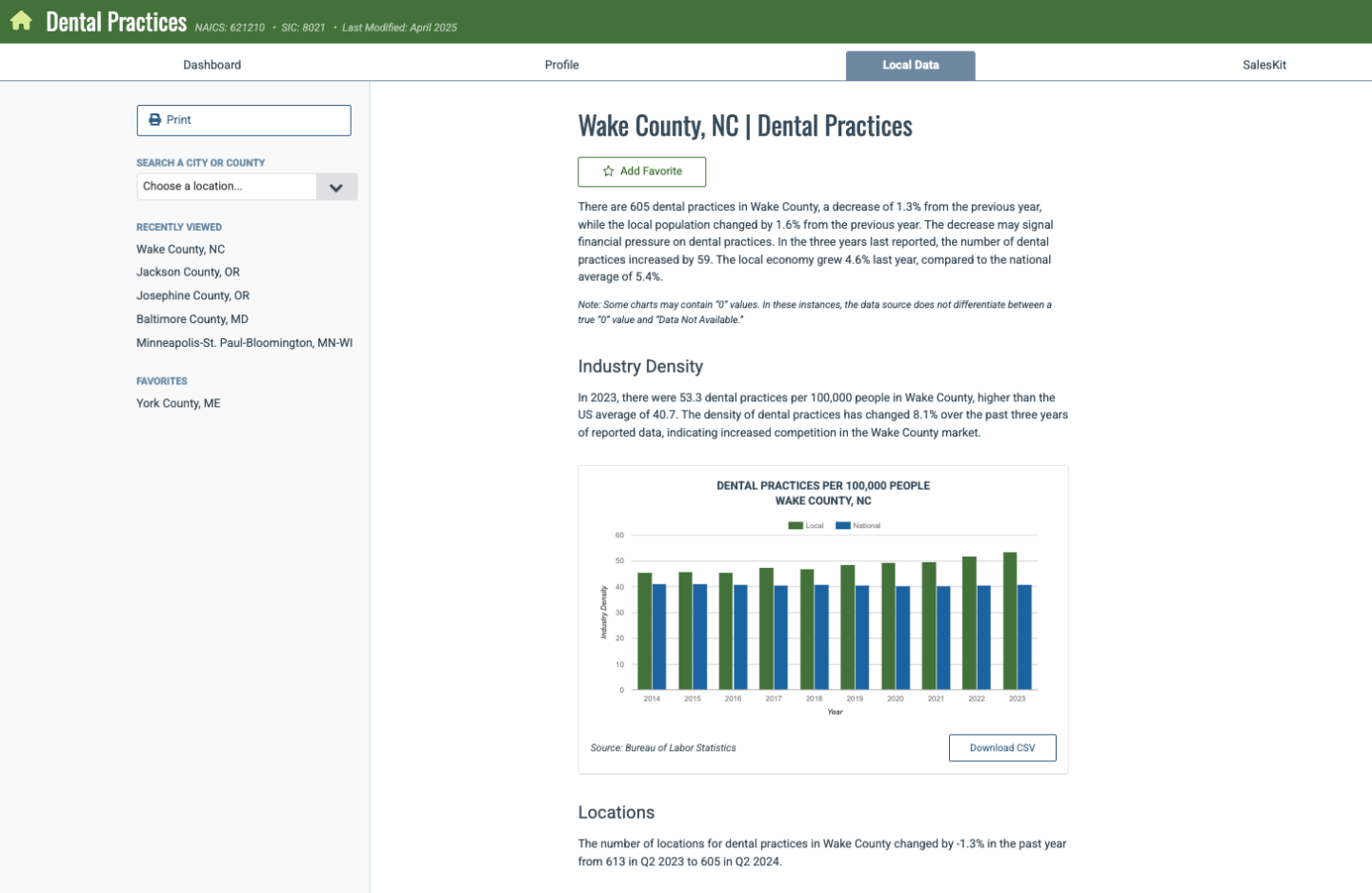Open Wake County, NC from recently viewed
The image size is (1372, 893).
pos(180,250)
